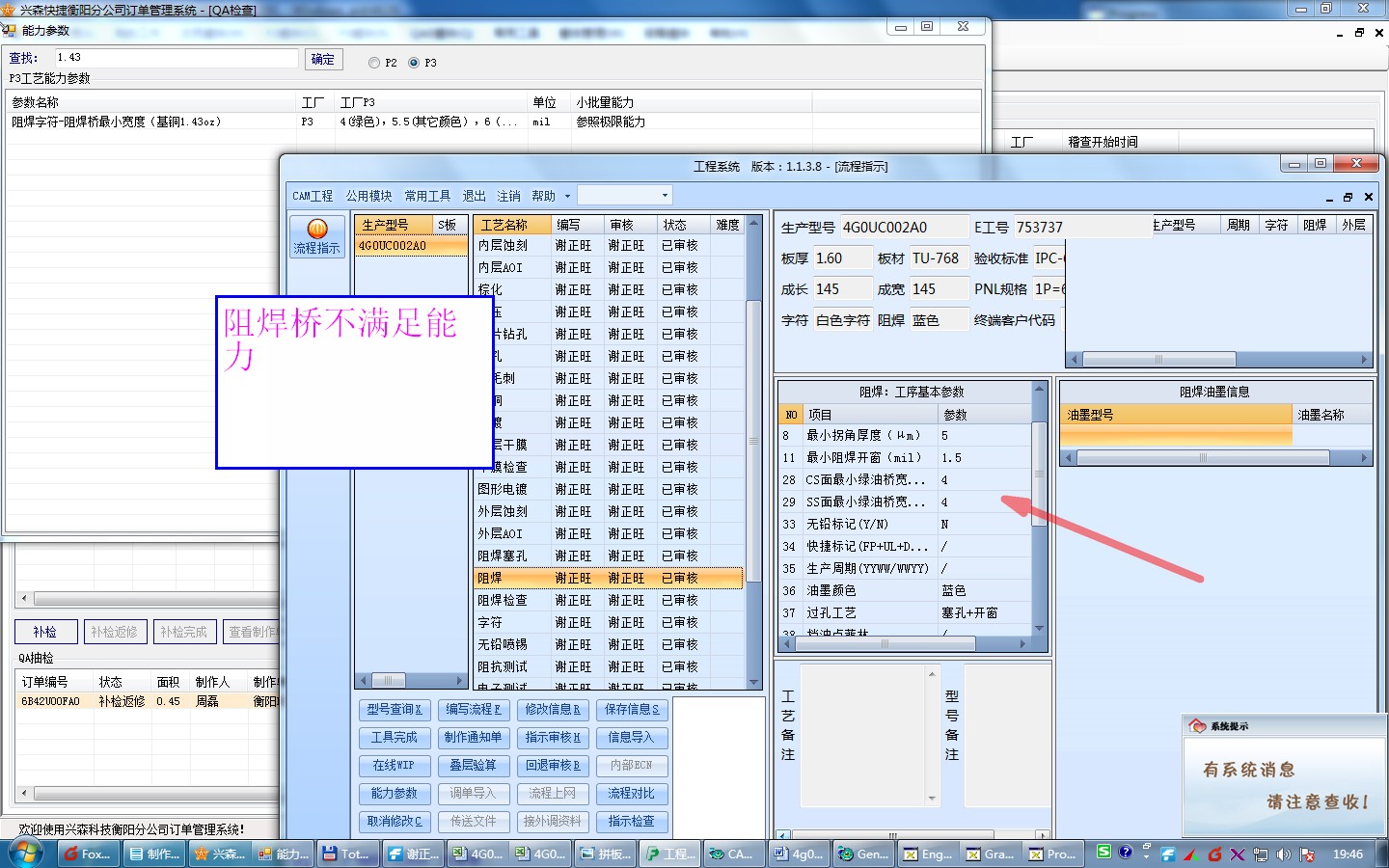Viewport: 1389px width, 868px height.
Task: Click the 阻焊 parameters table vertical scrollbar
Action: (x=1040, y=507)
